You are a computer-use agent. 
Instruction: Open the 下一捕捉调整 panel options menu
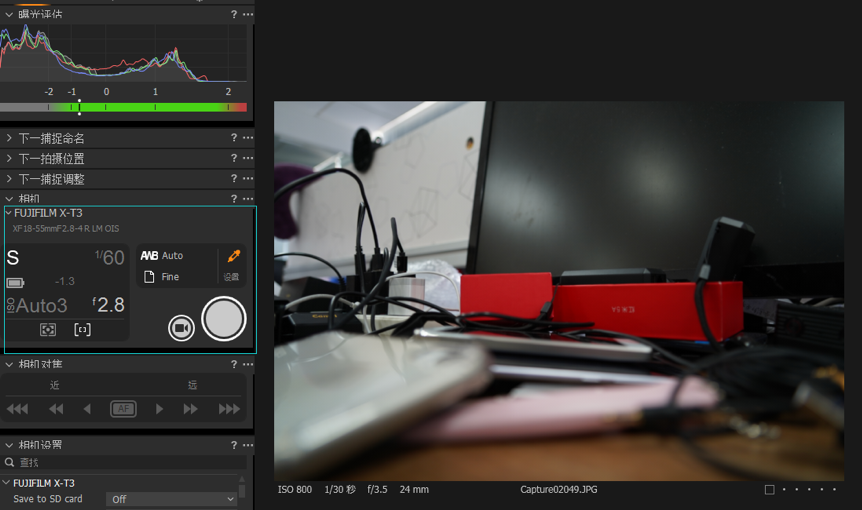pyautogui.click(x=248, y=179)
